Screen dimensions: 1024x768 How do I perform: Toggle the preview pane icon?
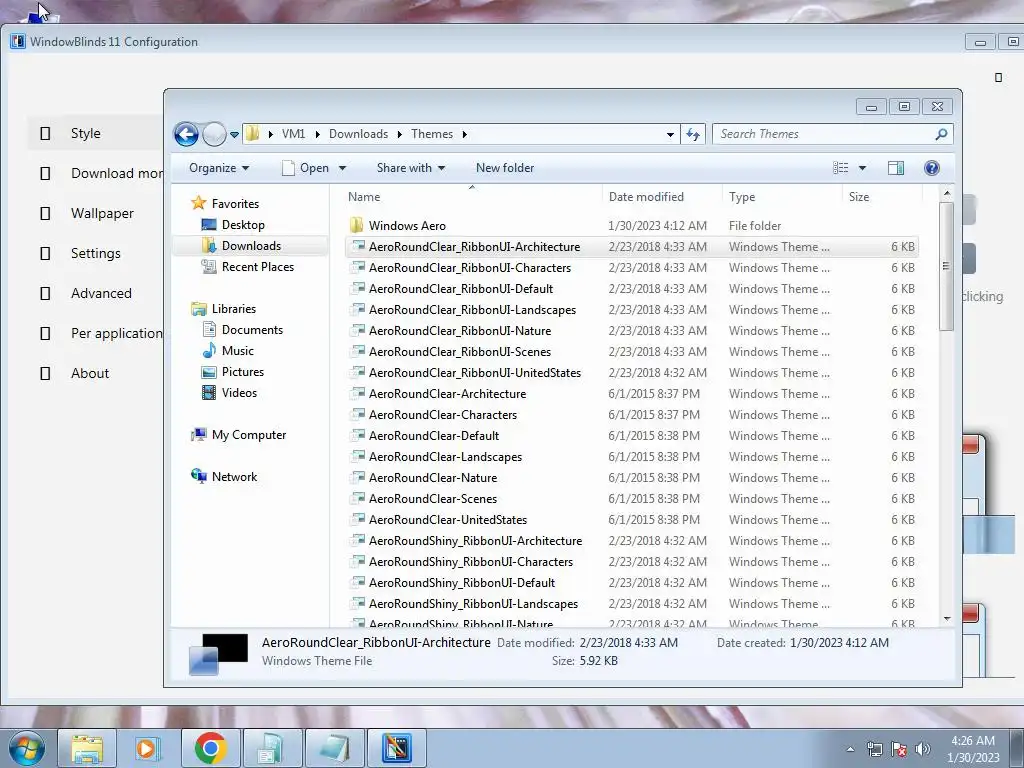tap(896, 168)
